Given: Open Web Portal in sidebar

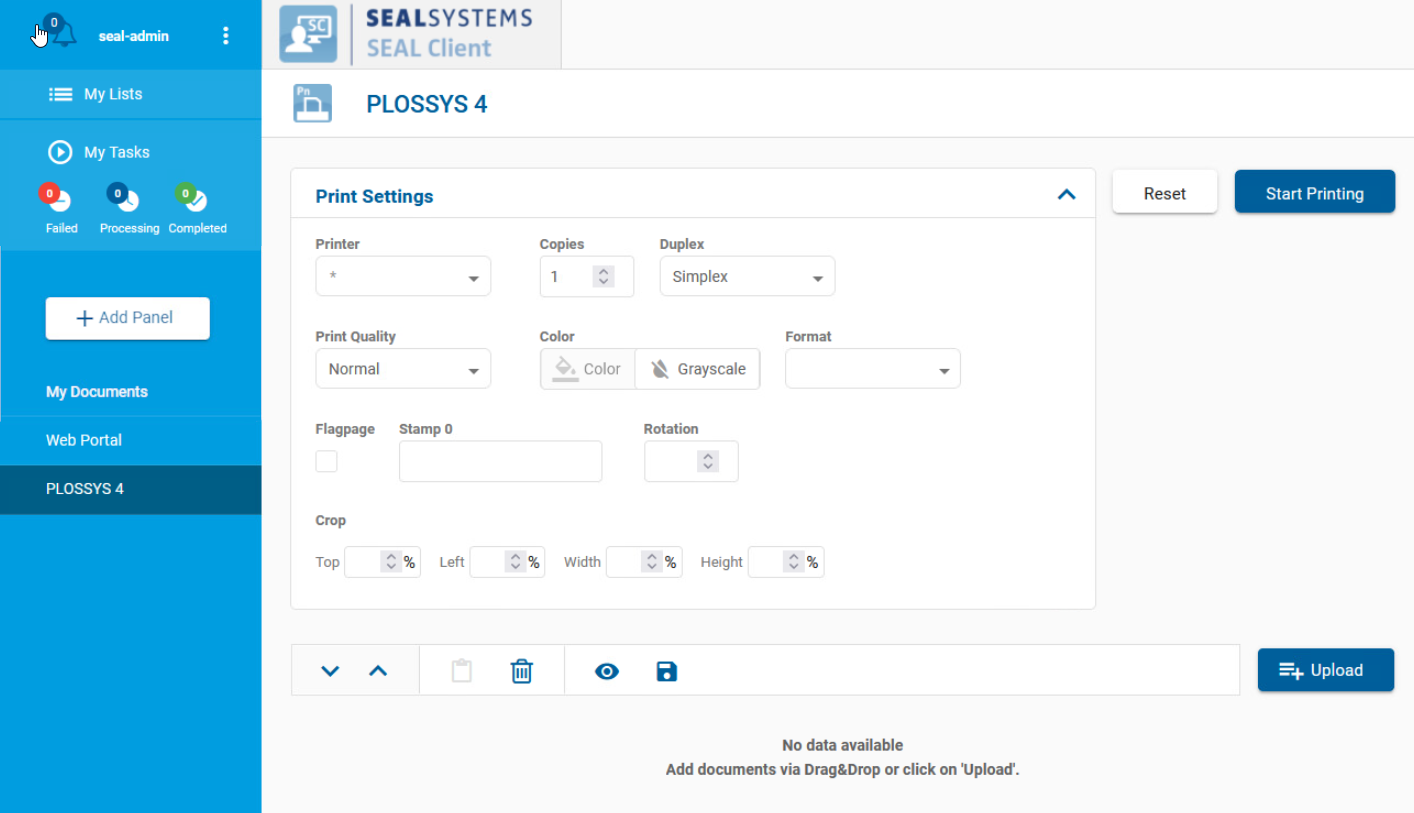Looking at the screenshot, I should tap(84, 440).
